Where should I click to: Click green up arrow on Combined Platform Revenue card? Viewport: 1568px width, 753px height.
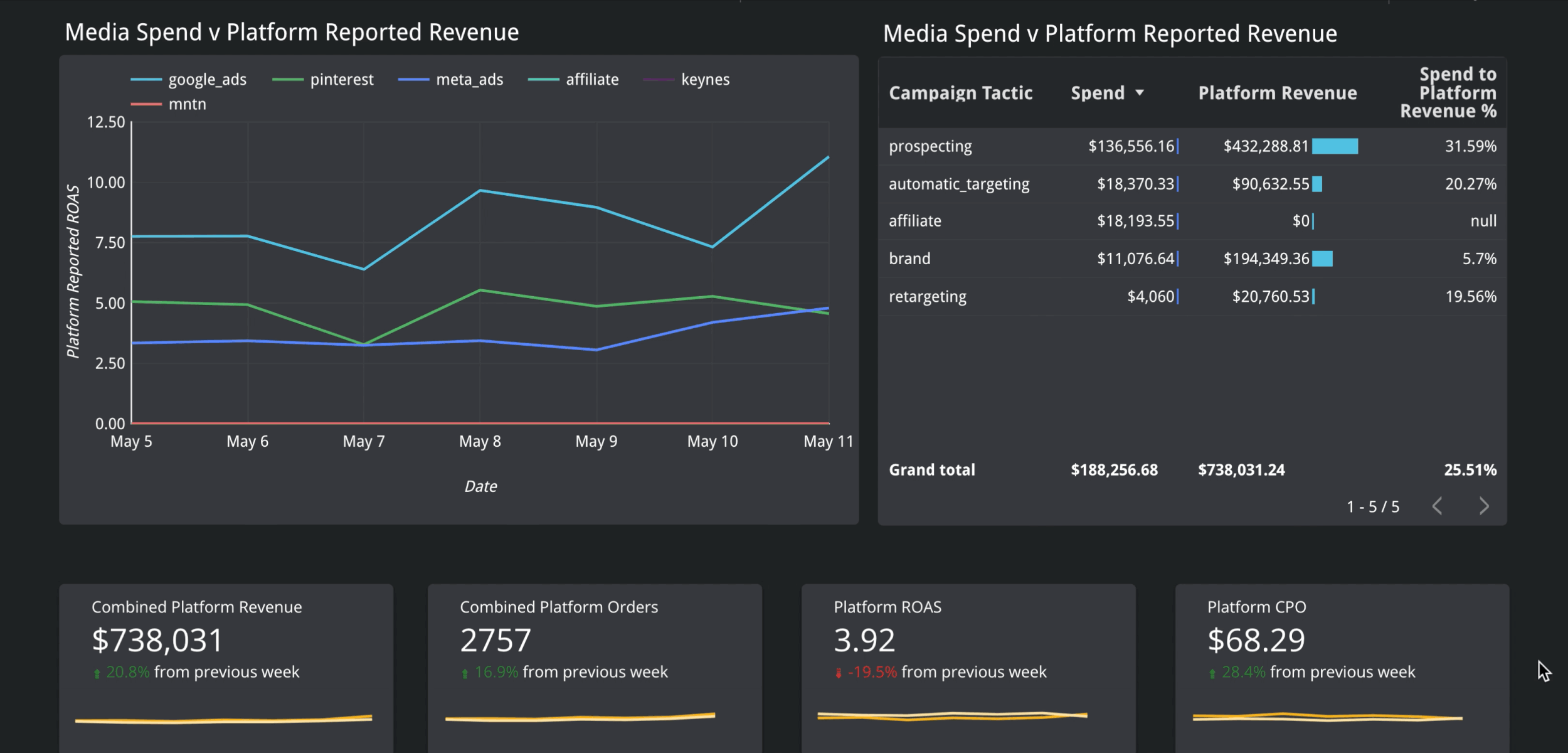tap(97, 672)
